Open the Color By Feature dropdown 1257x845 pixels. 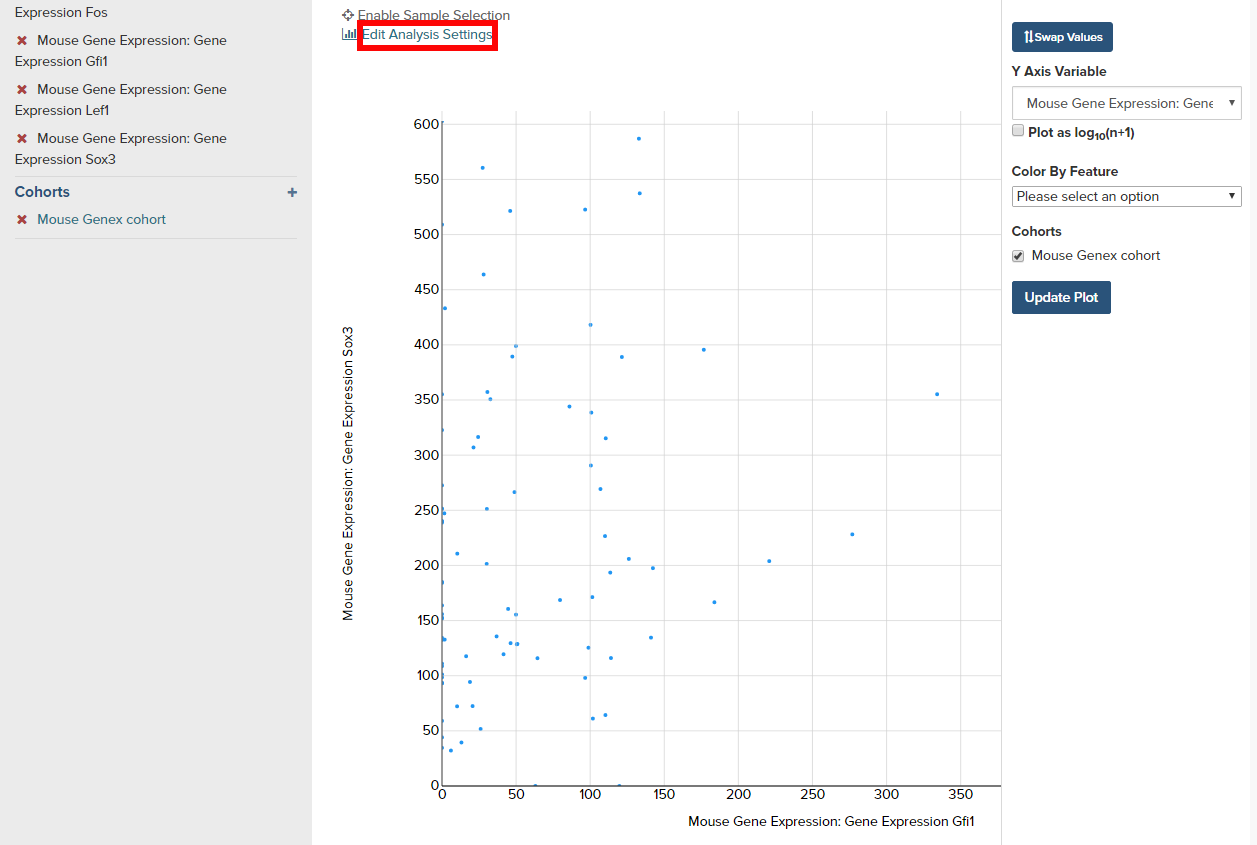pyautogui.click(x=1126, y=196)
